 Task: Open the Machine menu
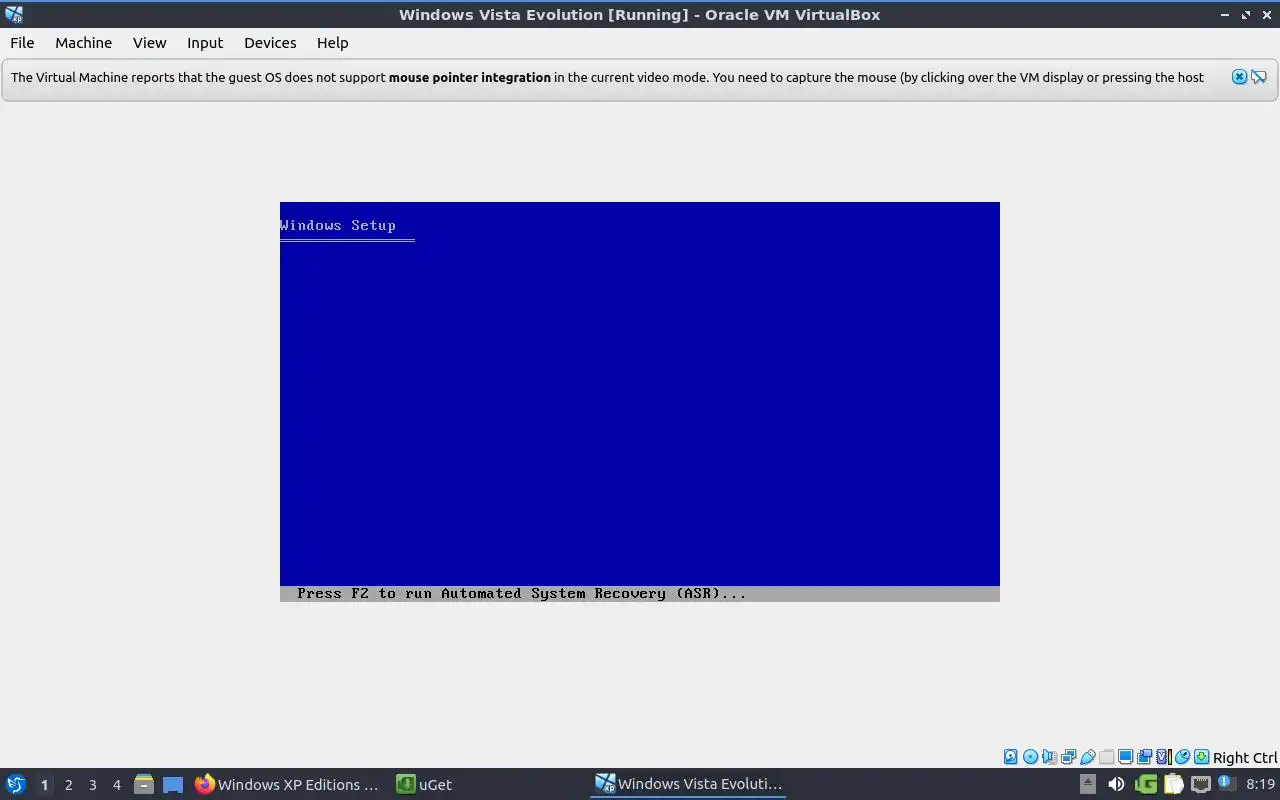(83, 43)
